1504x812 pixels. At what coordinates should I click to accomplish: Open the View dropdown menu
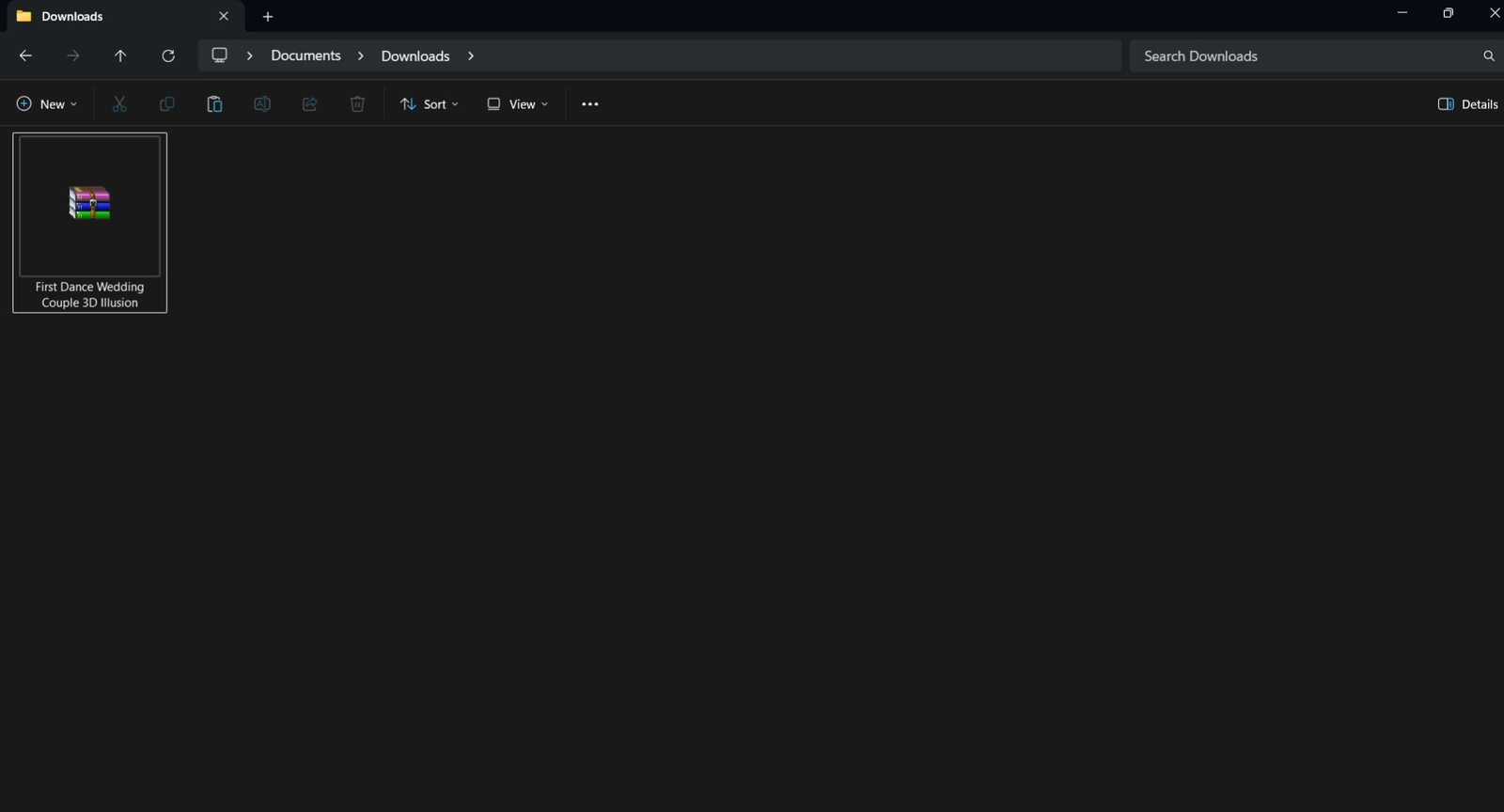tap(517, 104)
